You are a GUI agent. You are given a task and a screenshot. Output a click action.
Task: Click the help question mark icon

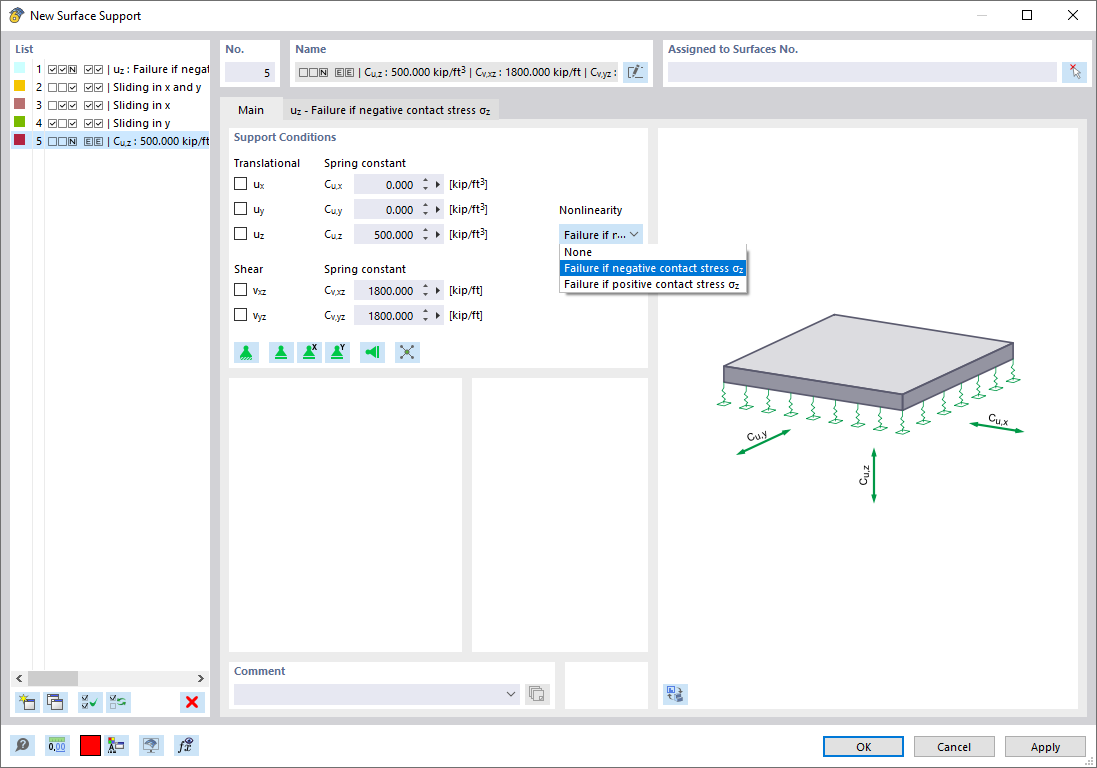tap(21, 745)
